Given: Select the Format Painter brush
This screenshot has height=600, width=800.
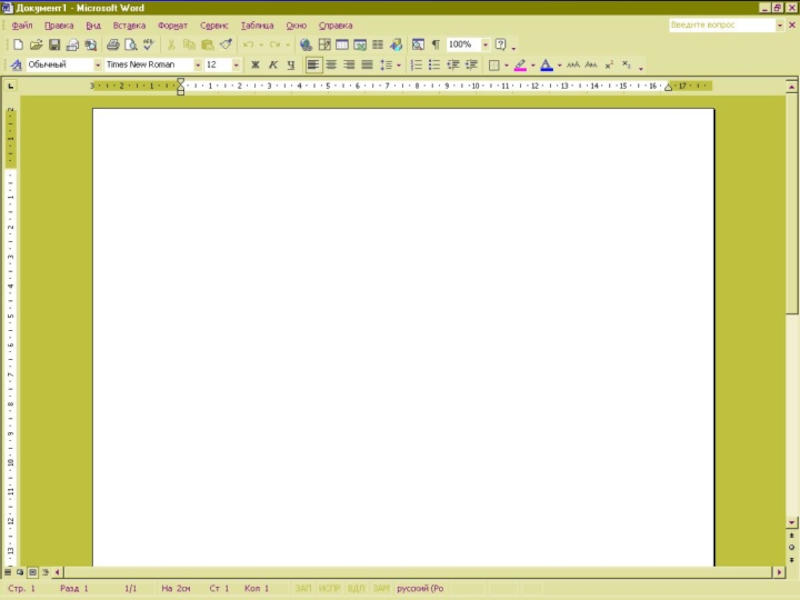Looking at the screenshot, I should (x=226, y=45).
